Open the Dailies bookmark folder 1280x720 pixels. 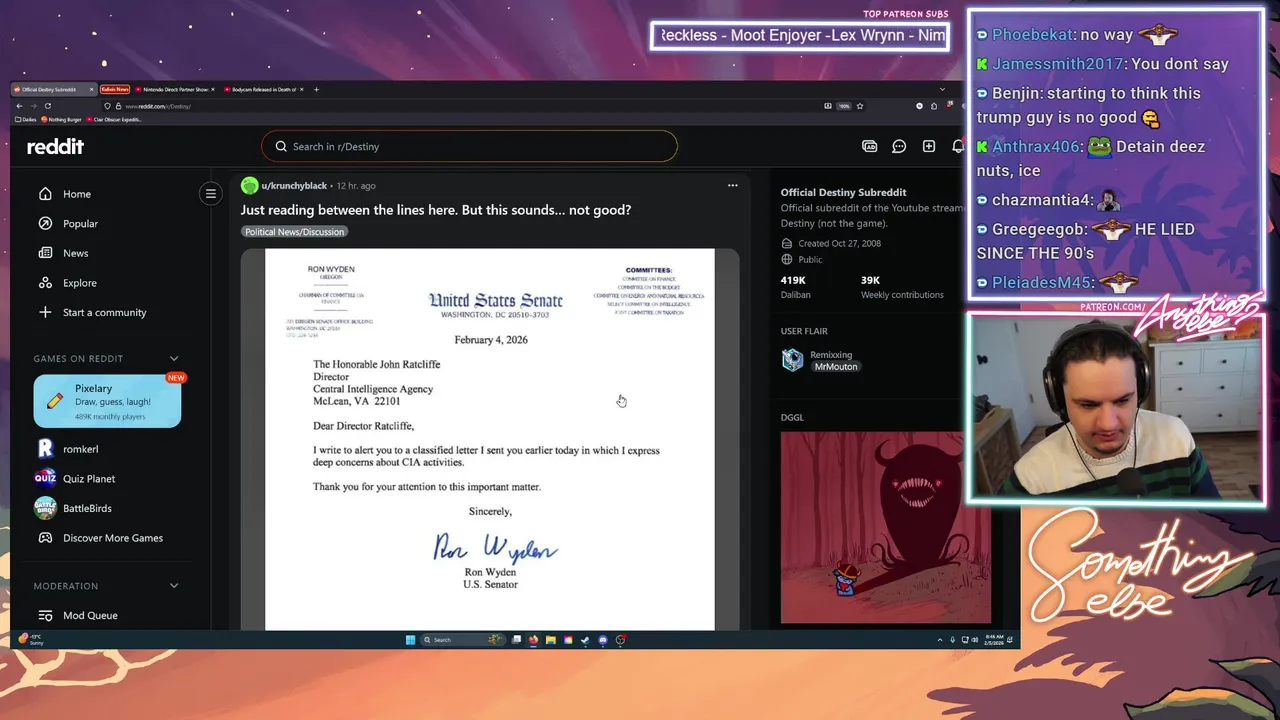[26, 120]
